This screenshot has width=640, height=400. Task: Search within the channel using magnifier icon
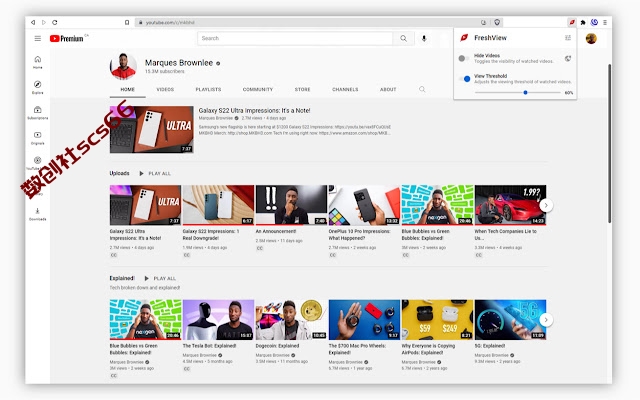click(422, 89)
